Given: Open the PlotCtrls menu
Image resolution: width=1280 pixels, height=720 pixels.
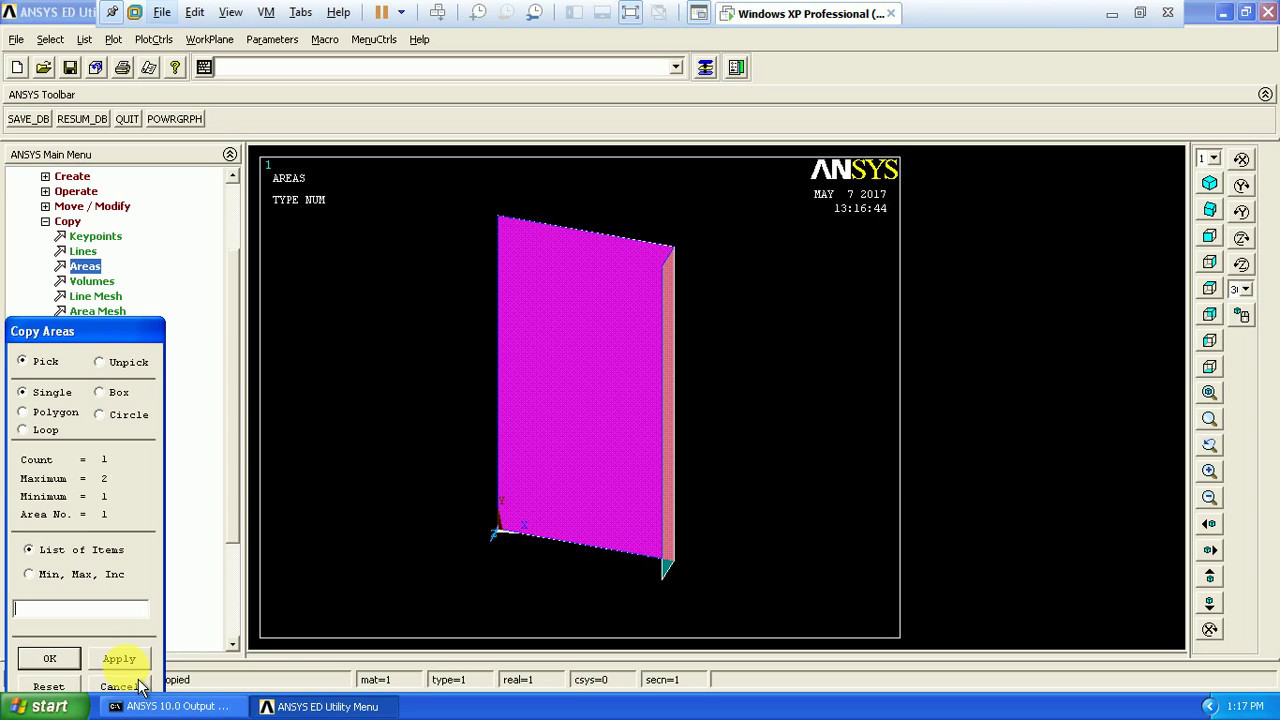Looking at the screenshot, I should pyautogui.click(x=153, y=39).
